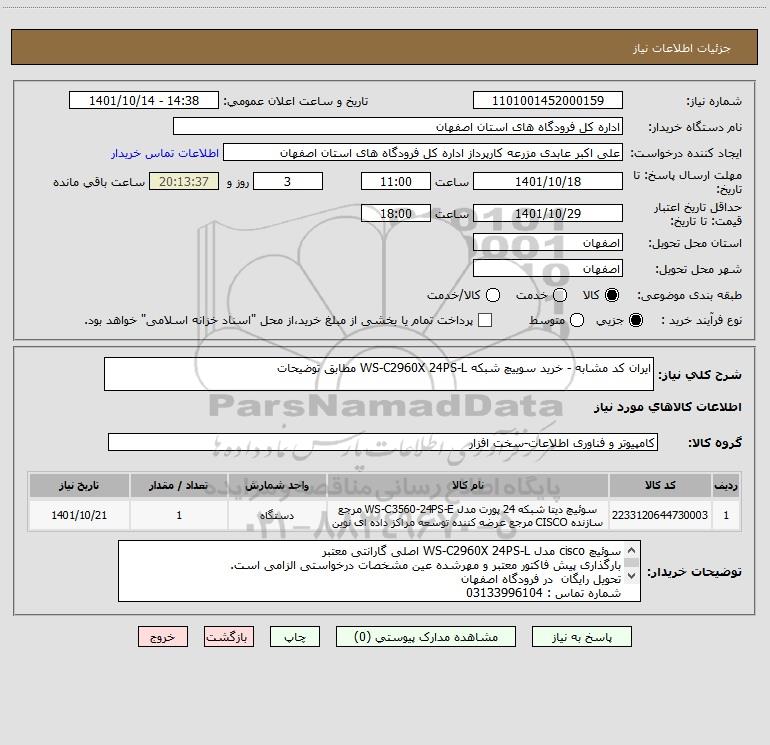
Task: Click the buyer organization name field
Action: tap(398, 126)
